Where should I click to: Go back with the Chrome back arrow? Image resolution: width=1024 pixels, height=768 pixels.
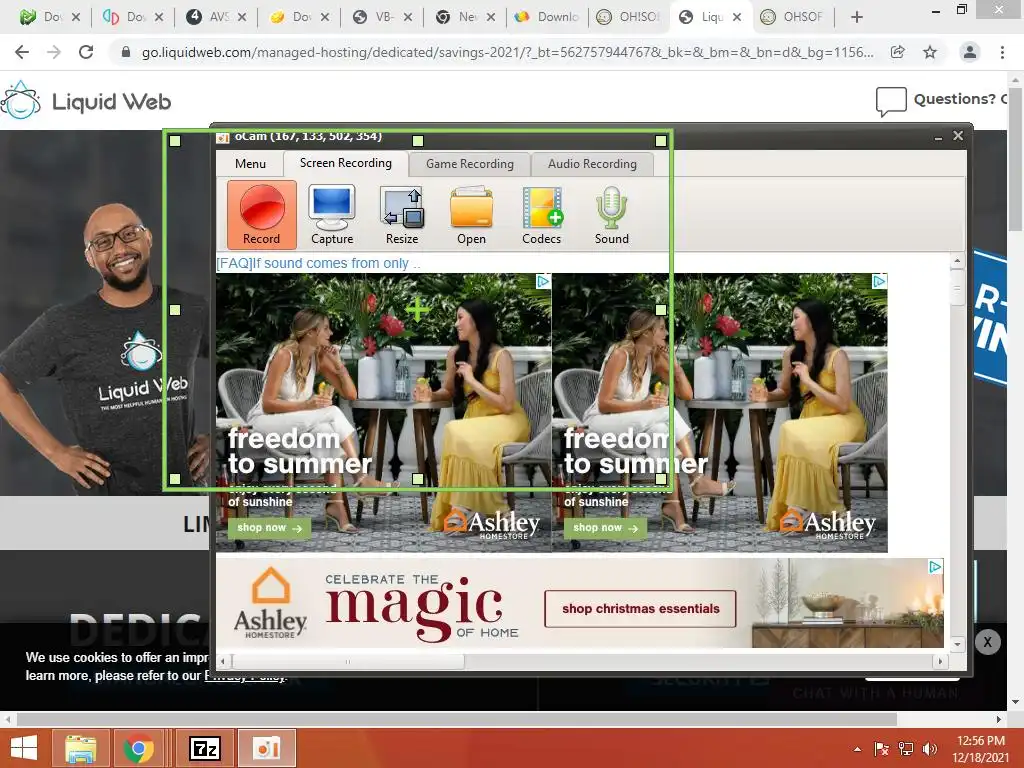click(22, 52)
